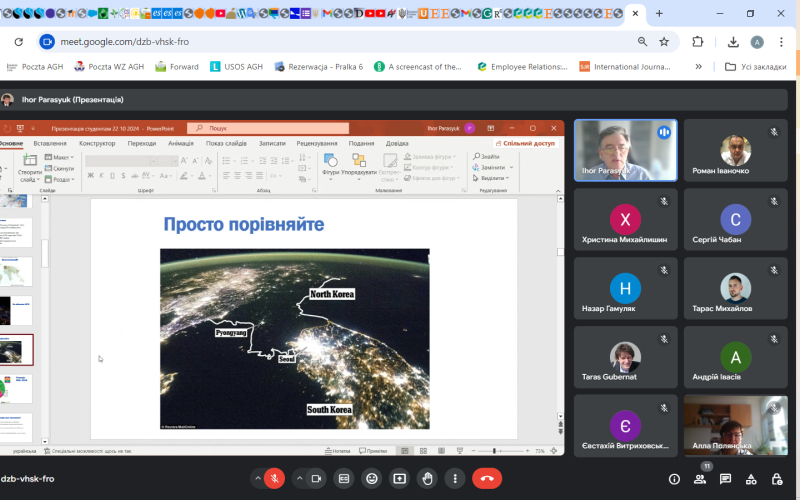Collapse the PowerPoint ribbon arrow
The image size is (800, 500).
click(558, 190)
